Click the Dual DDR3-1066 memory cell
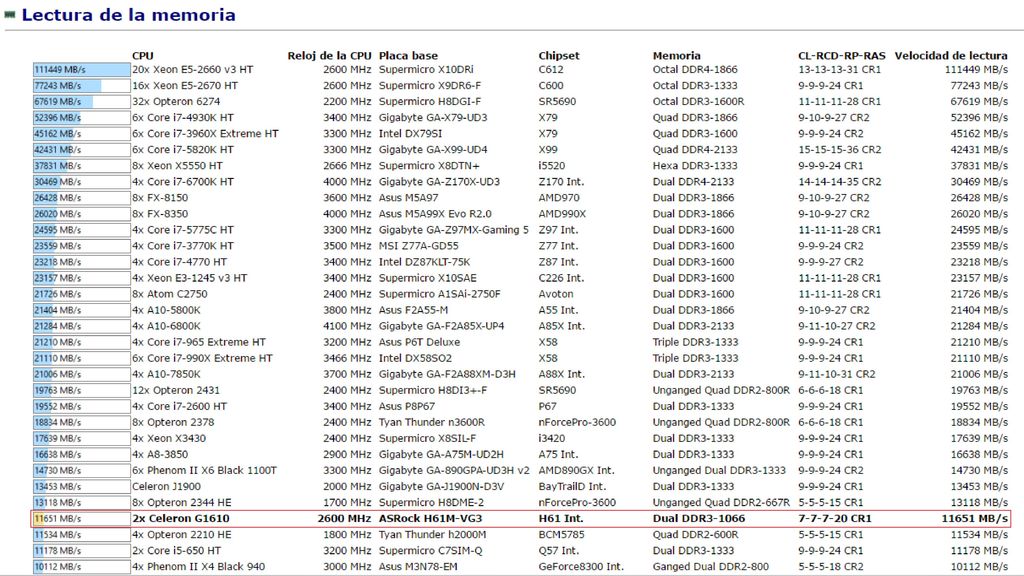Viewport: 1024px width, 576px height. click(699, 519)
